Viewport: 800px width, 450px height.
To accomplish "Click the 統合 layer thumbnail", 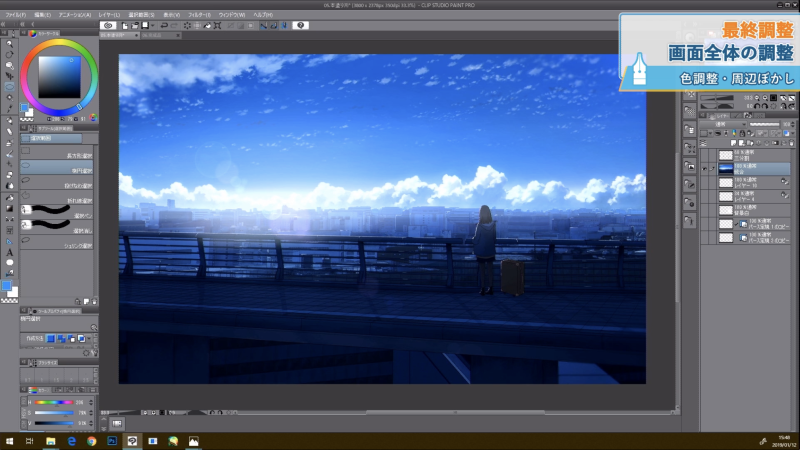I will click(726, 169).
